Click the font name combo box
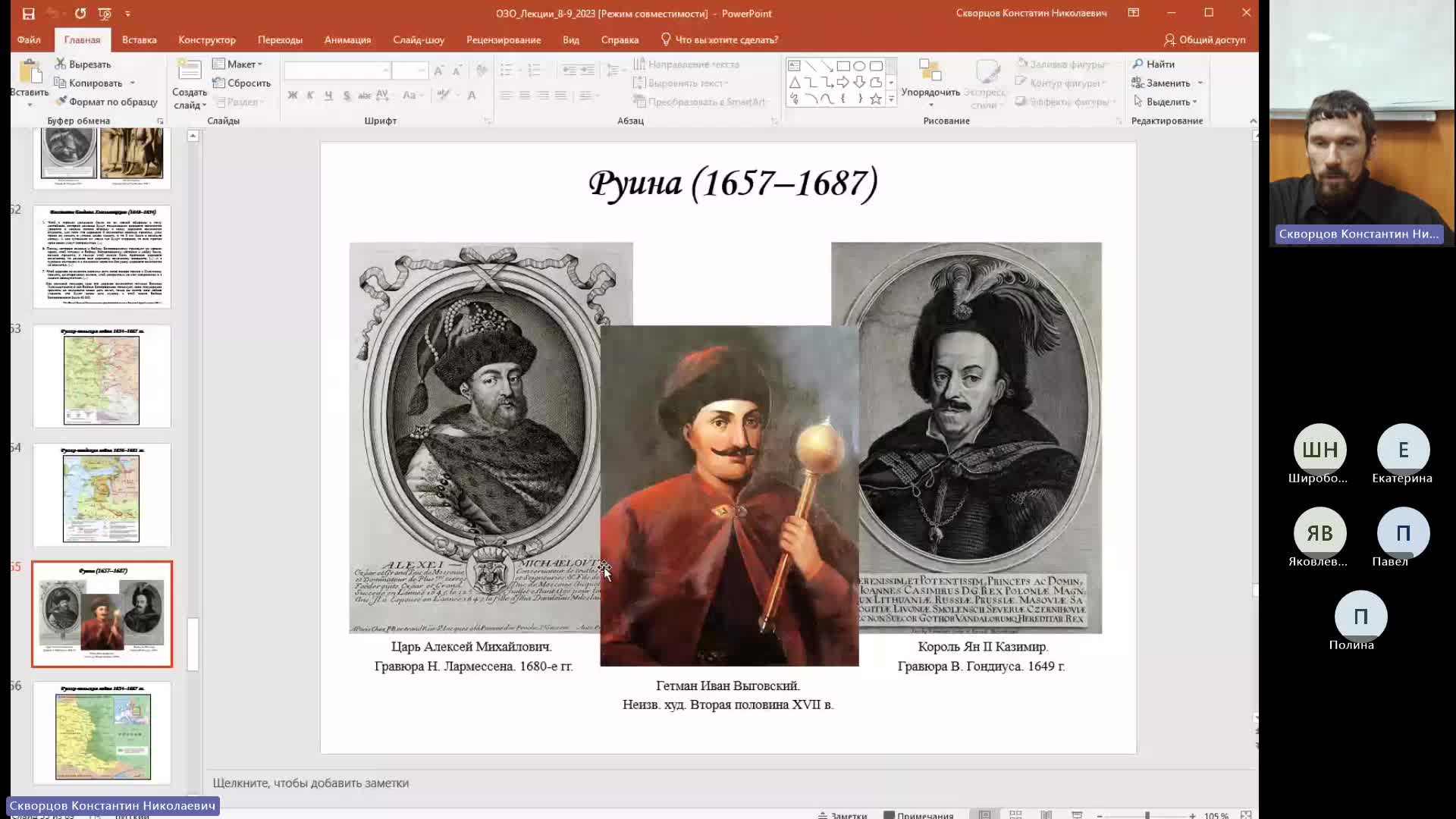The width and height of the screenshot is (1456, 819). (337, 71)
